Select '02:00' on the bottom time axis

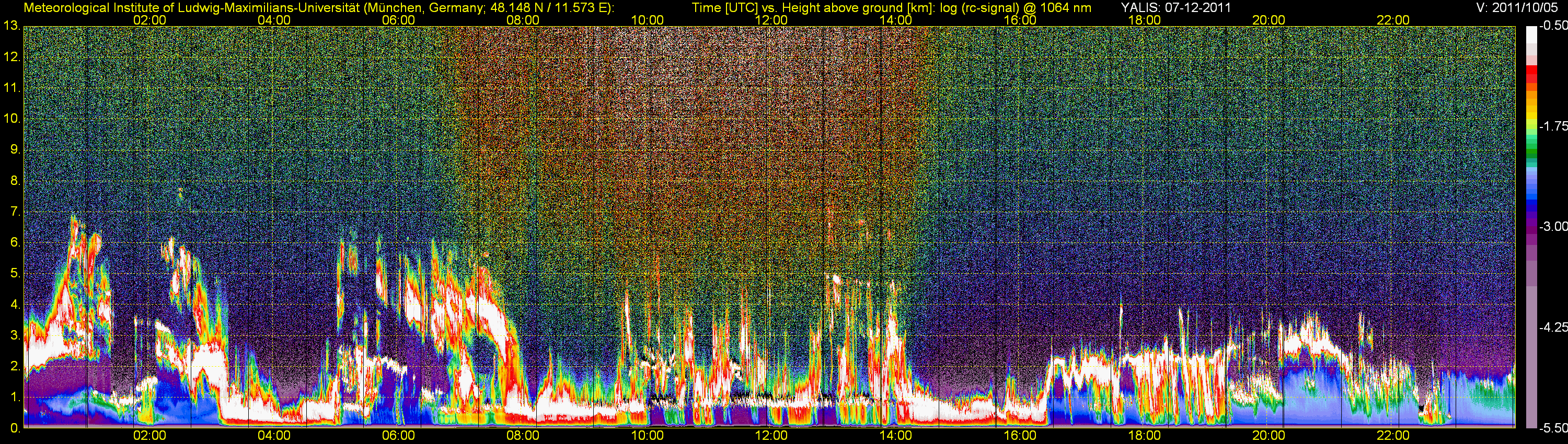pyautogui.click(x=149, y=436)
